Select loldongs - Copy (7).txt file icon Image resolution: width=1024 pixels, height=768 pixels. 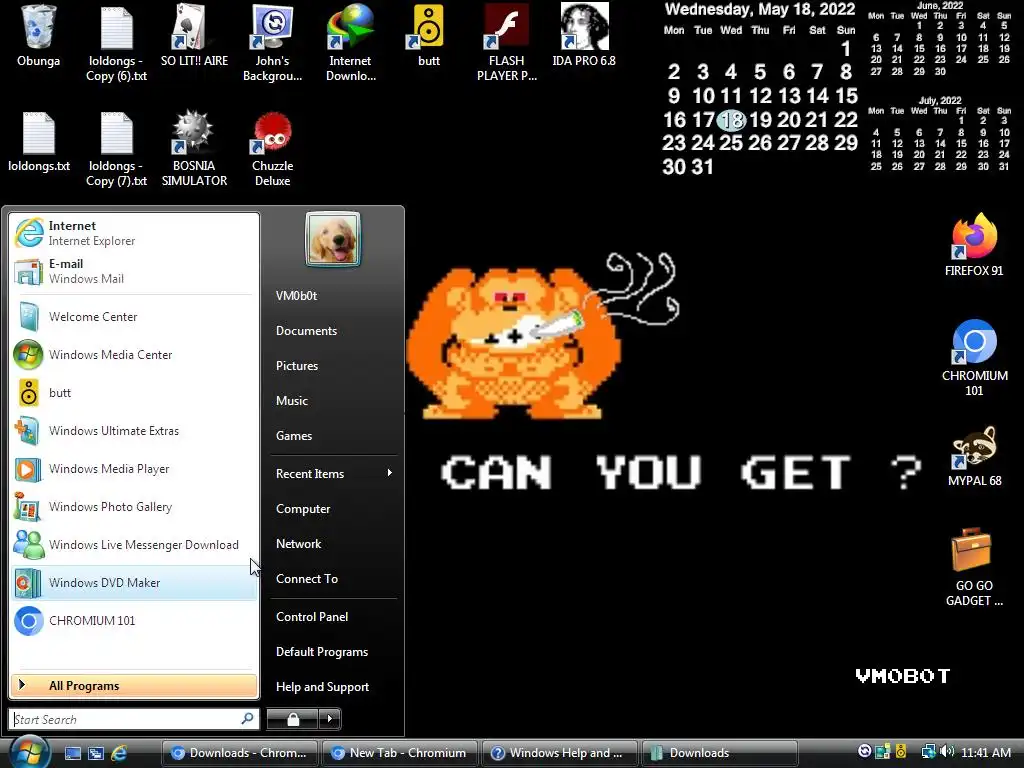(116, 149)
